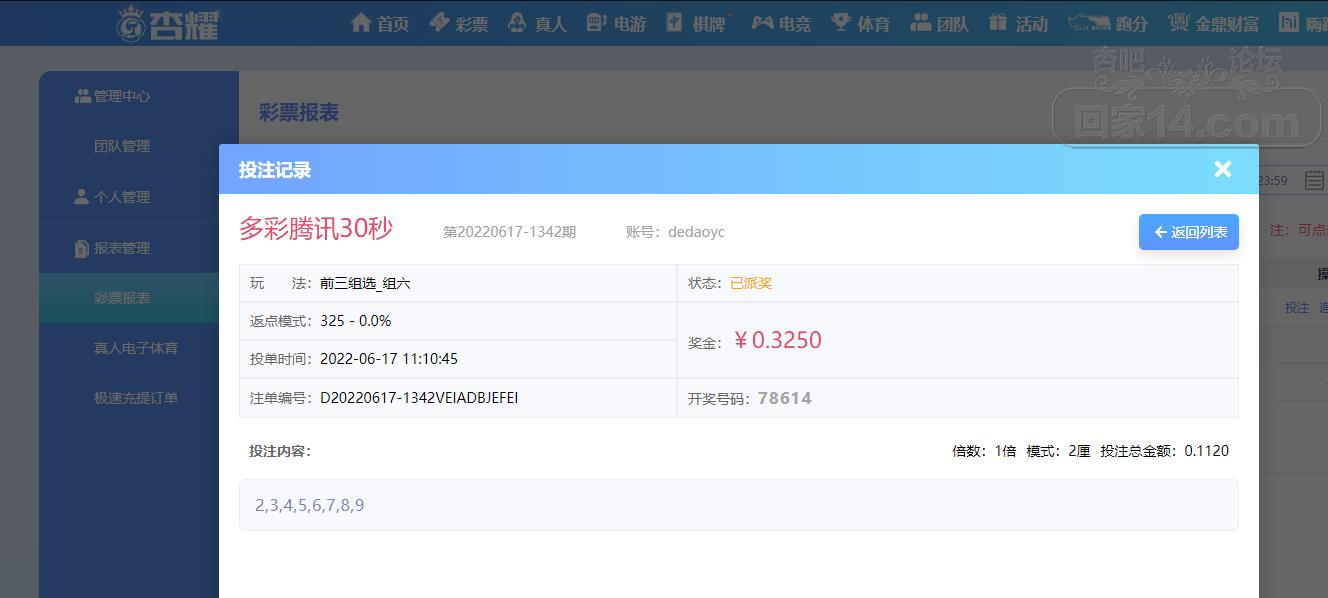
Task: Open the 电竞 esports nav item
Action: coord(781,23)
